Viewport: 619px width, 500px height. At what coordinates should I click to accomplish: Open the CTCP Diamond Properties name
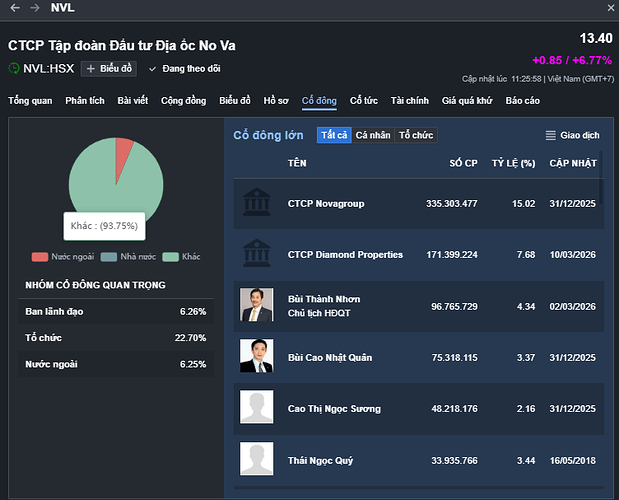pos(345,255)
